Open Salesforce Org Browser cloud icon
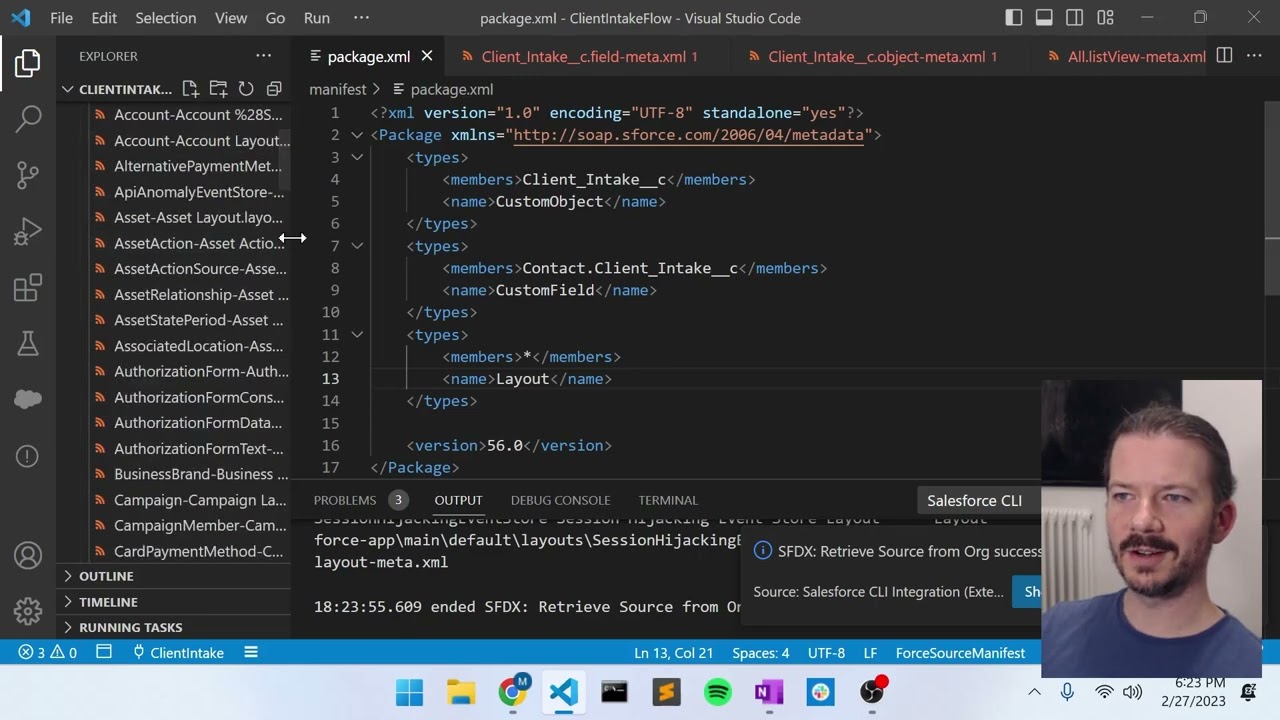This screenshot has height=720, width=1280. pos(28,399)
